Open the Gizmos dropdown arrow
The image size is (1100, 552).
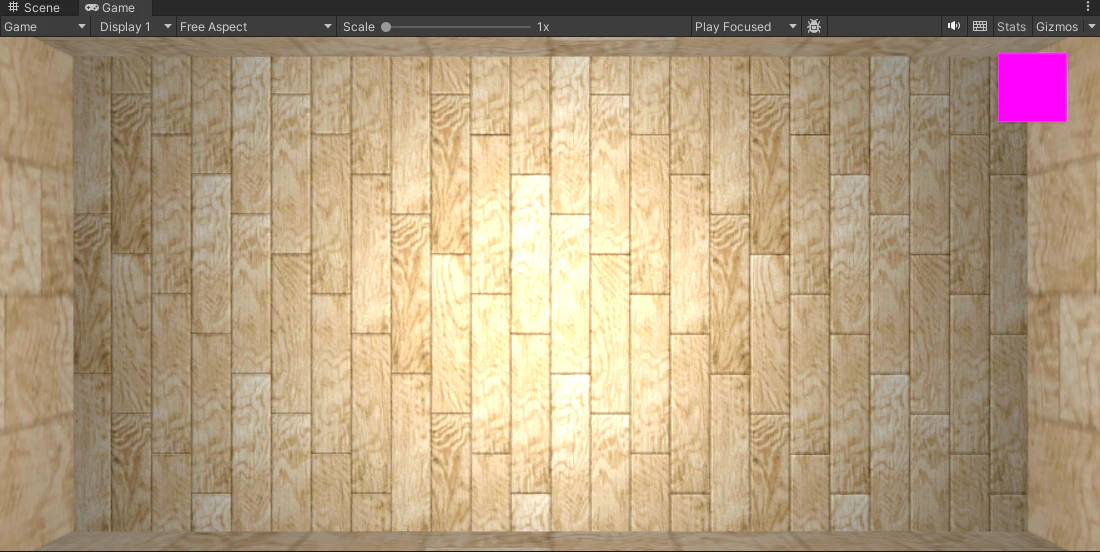click(x=1091, y=27)
